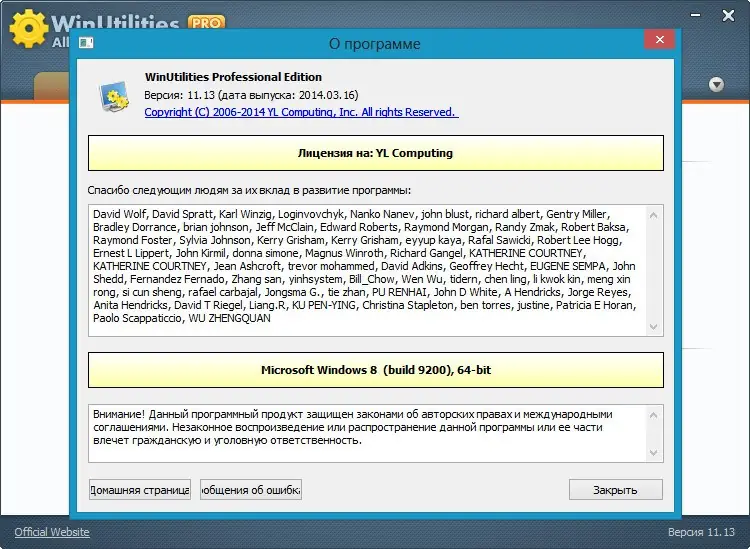Click the name David Wolf in contributors
The height and width of the screenshot is (549, 750).
pyautogui.click(x=119, y=214)
